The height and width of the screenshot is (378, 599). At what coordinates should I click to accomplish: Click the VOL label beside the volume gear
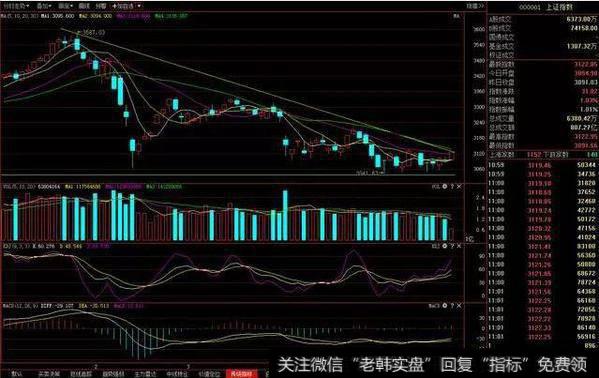click(x=436, y=187)
